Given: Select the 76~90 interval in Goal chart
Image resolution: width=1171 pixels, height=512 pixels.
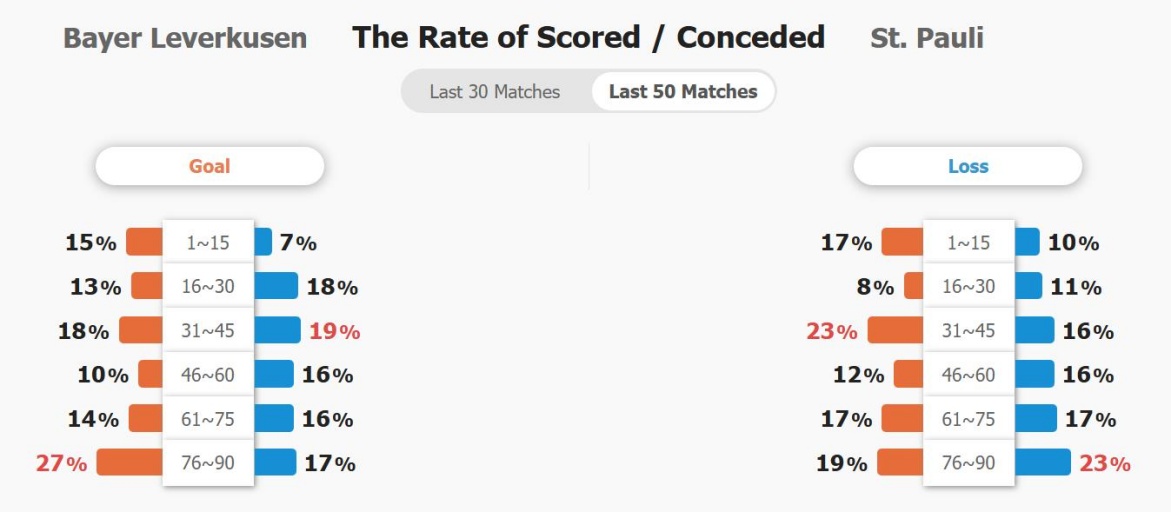Looking at the screenshot, I should pos(208,463).
